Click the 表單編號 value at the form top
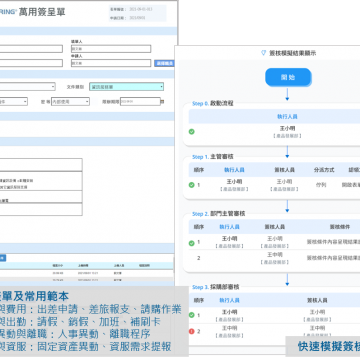360x360 pixels. pyautogui.click(x=141, y=9)
